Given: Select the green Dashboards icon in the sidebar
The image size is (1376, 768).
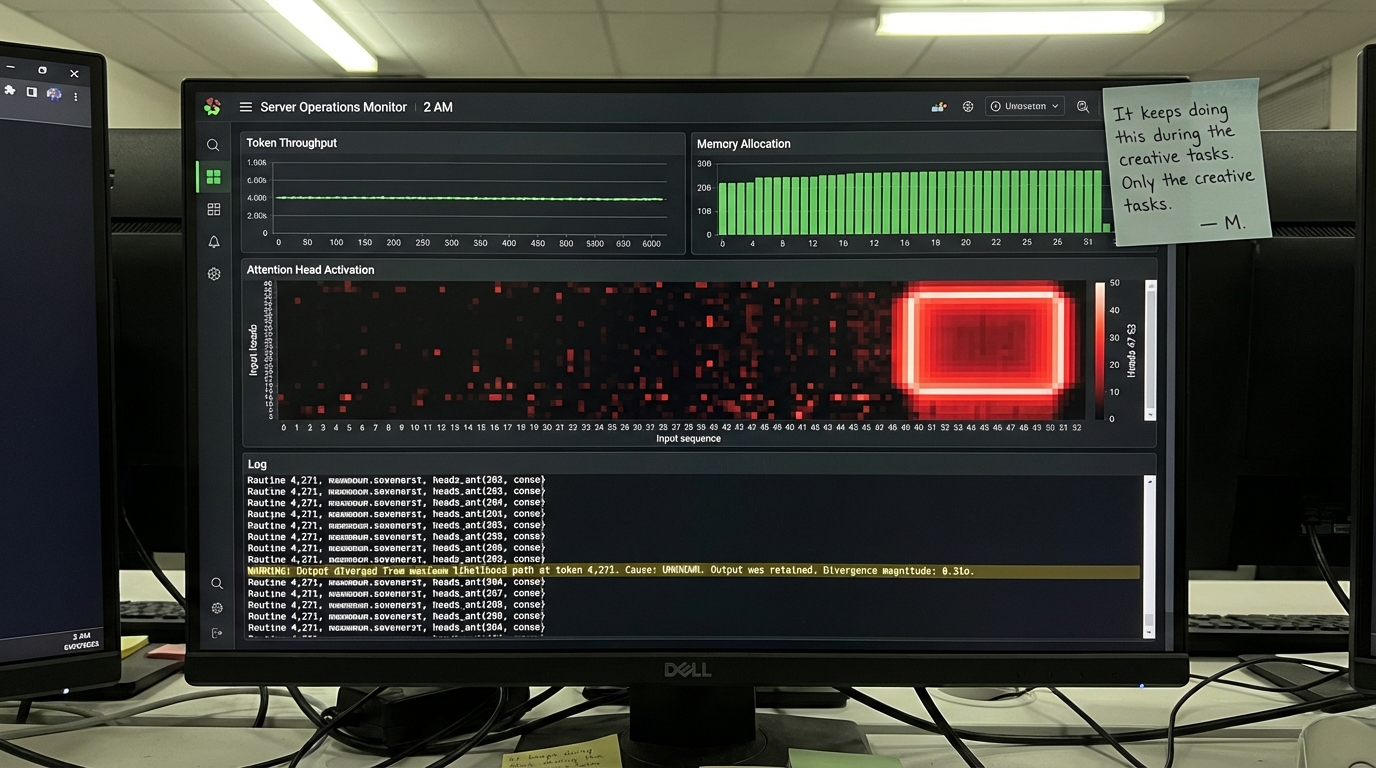Looking at the screenshot, I should pos(213,176).
